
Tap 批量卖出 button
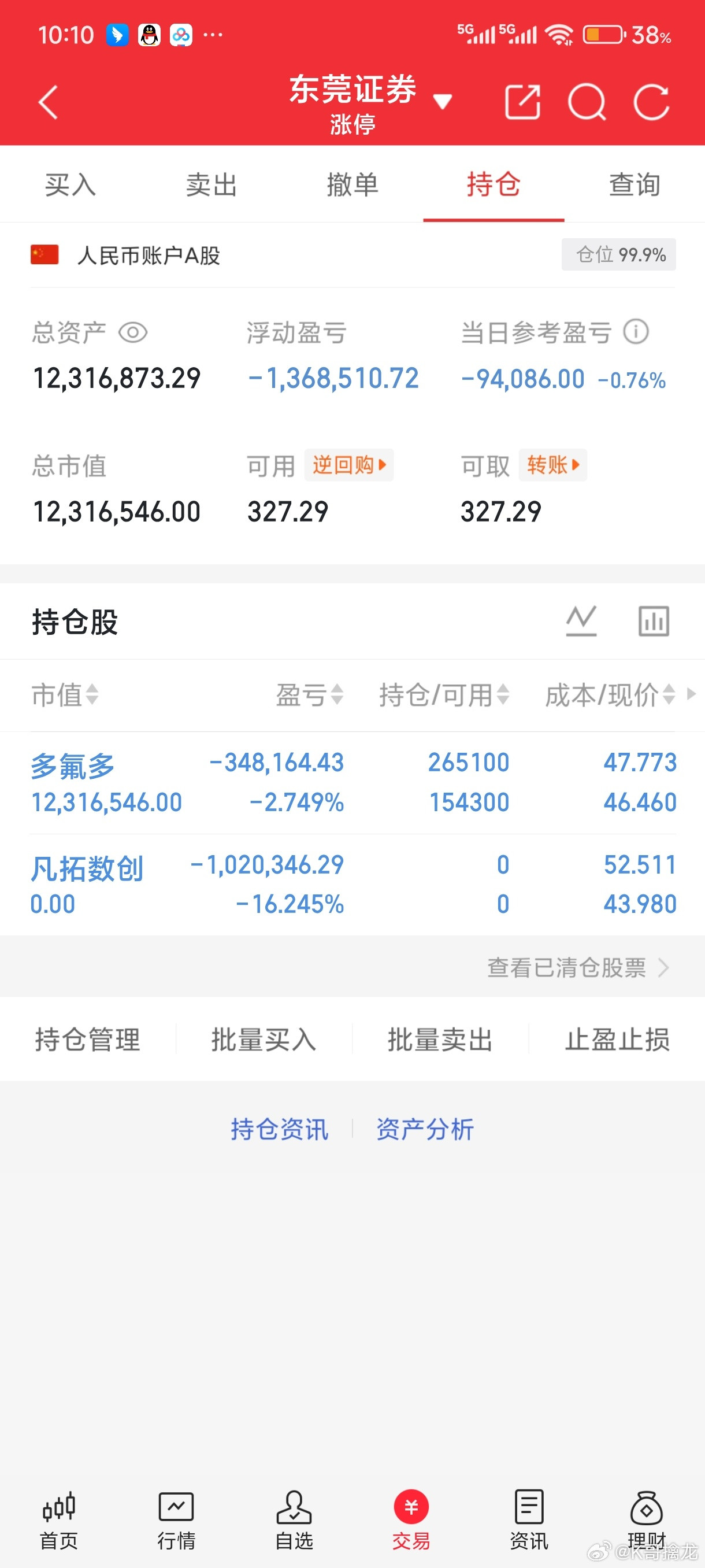click(x=440, y=1039)
